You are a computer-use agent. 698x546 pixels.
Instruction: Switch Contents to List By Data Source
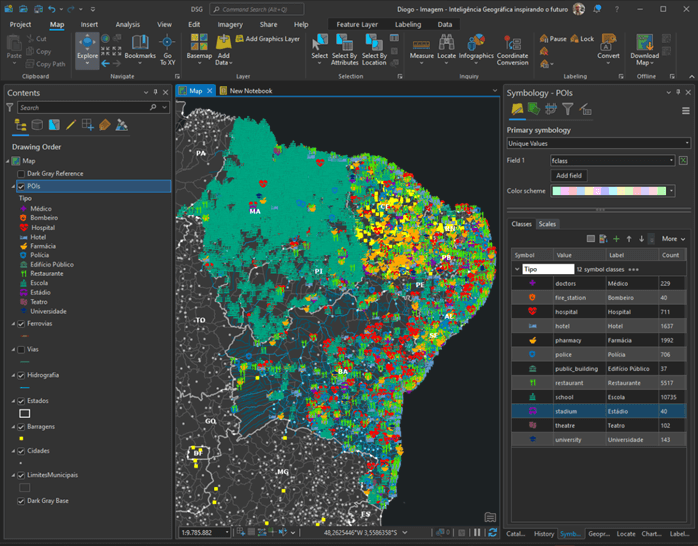click(37, 125)
